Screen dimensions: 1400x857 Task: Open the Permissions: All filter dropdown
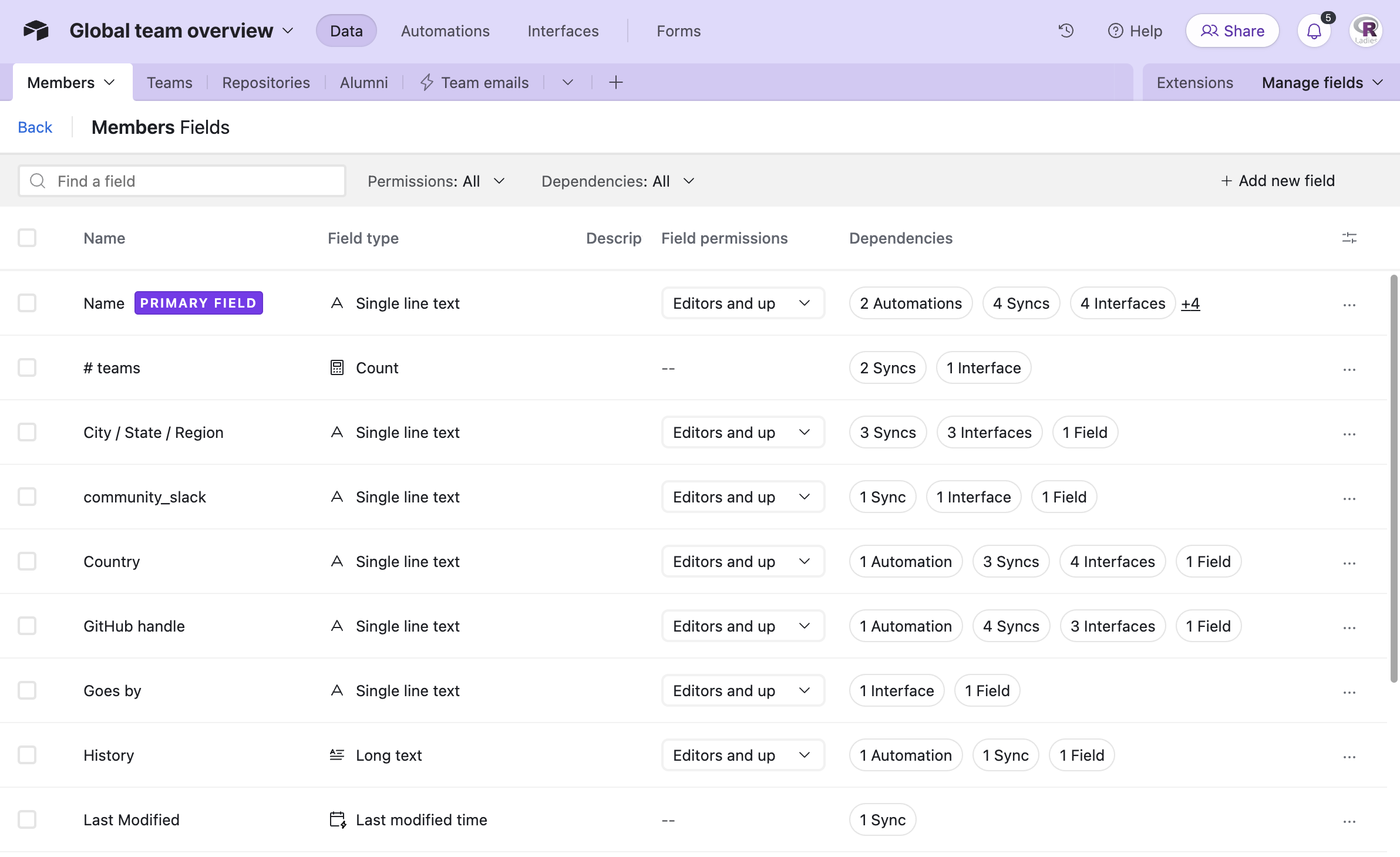pyautogui.click(x=436, y=181)
